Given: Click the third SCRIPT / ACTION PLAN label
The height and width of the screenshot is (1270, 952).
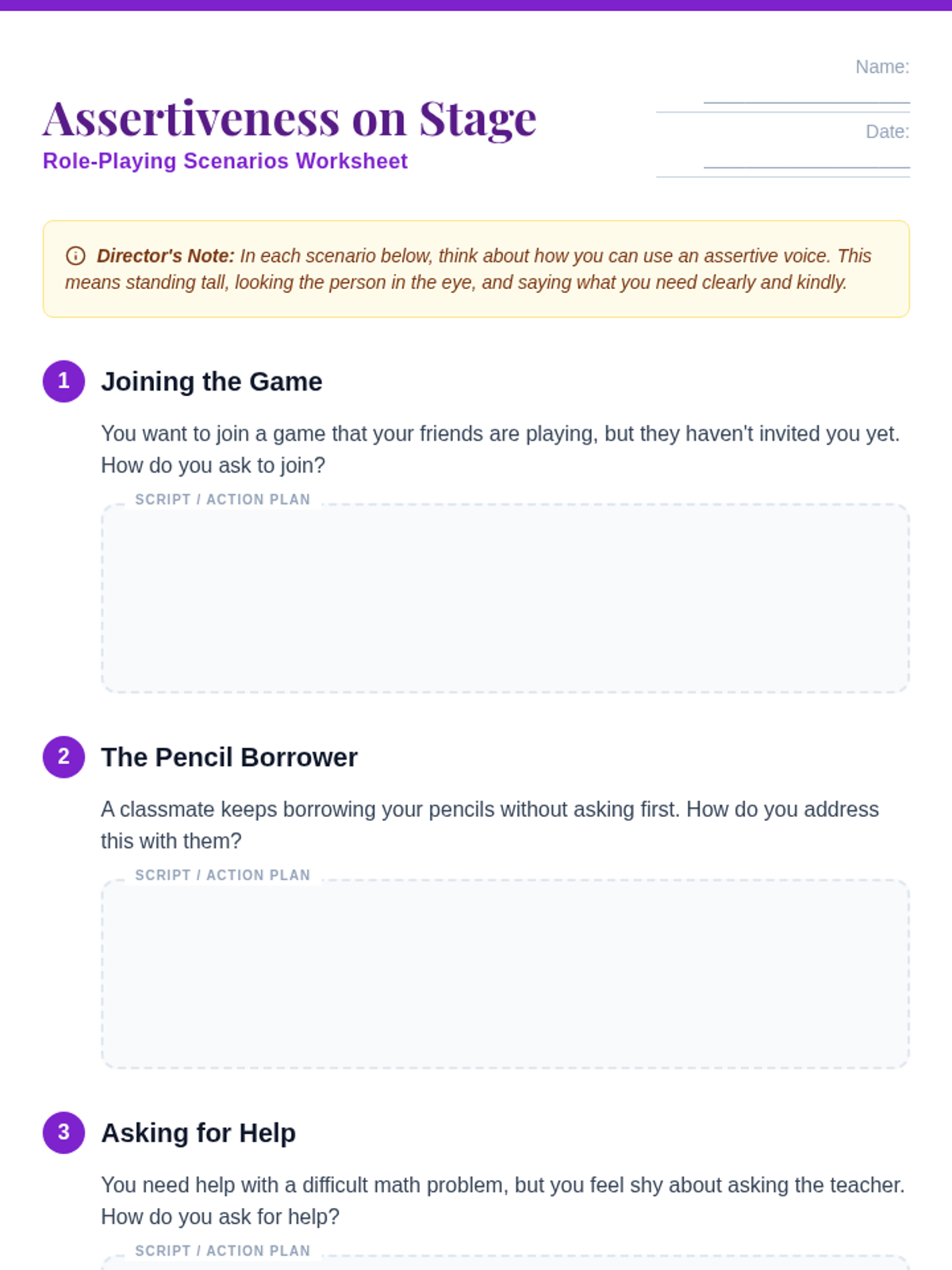Looking at the screenshot, I should 223,1250.
